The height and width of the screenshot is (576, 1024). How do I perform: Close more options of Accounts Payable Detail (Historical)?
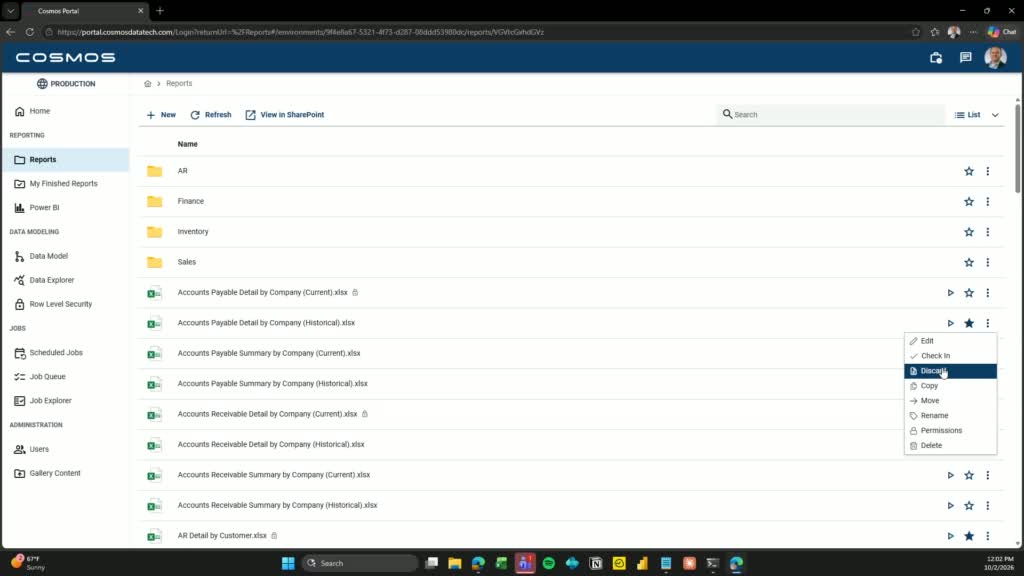tap(987, 323)
